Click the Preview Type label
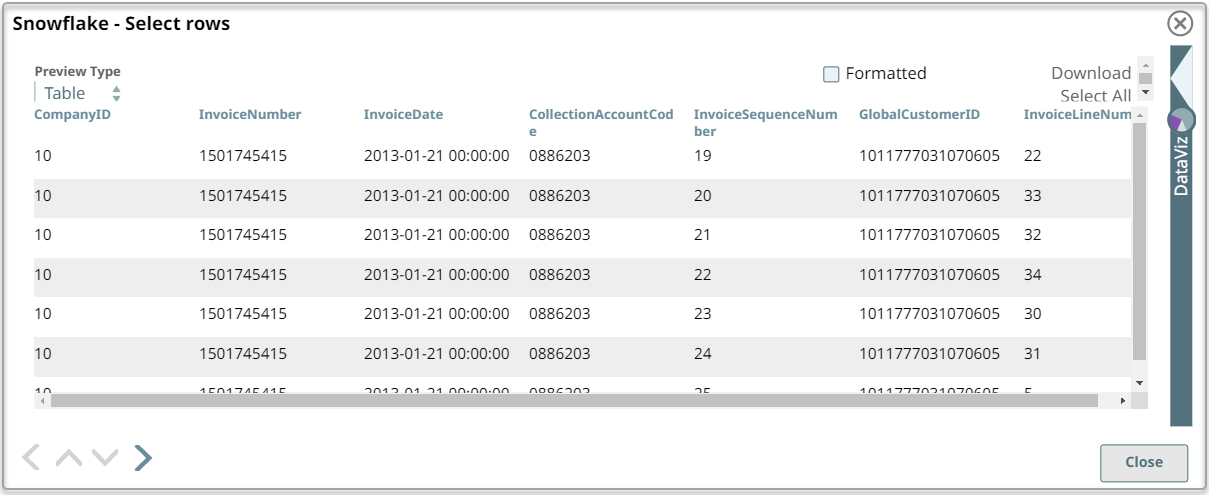 77,72
